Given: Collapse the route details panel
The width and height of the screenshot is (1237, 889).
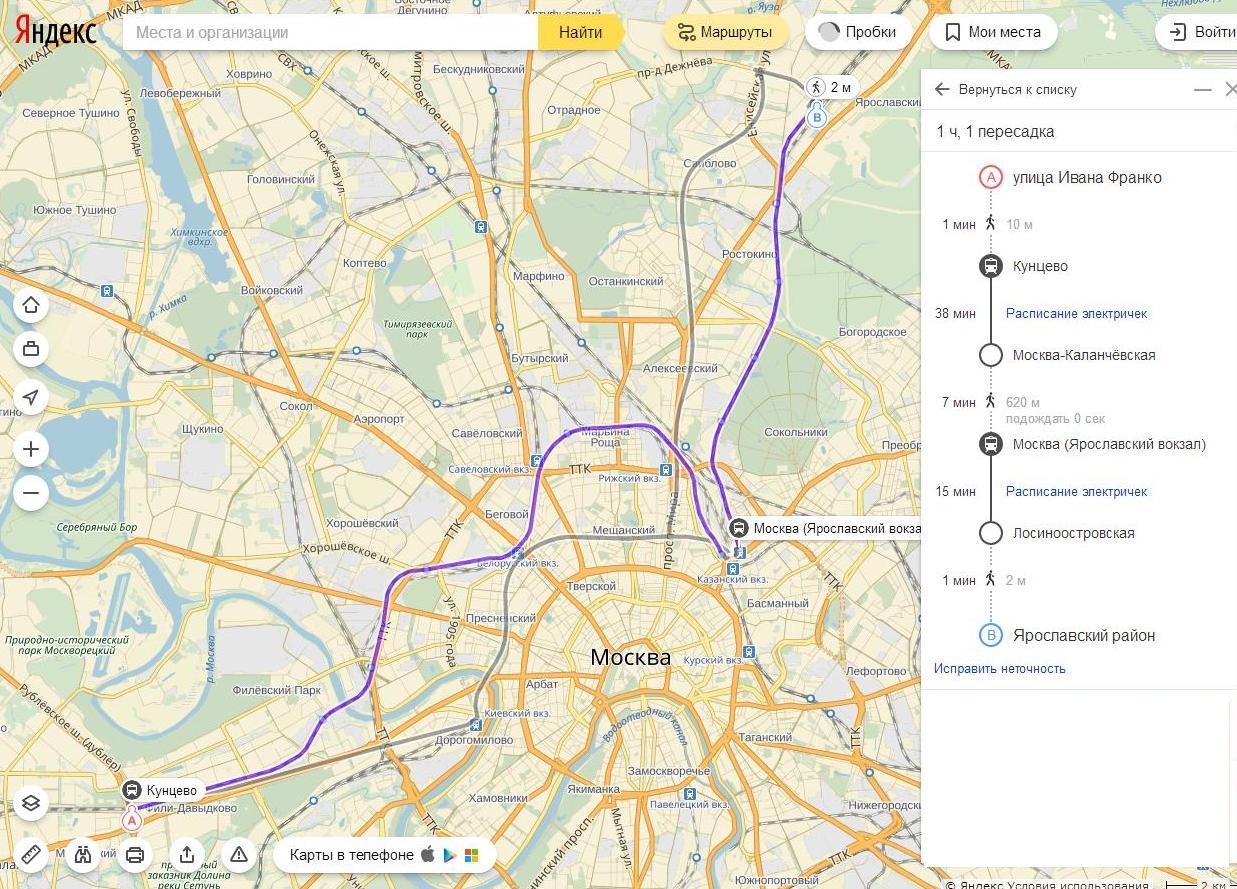Looking at the screenshot, I should tap(1202, 89).
